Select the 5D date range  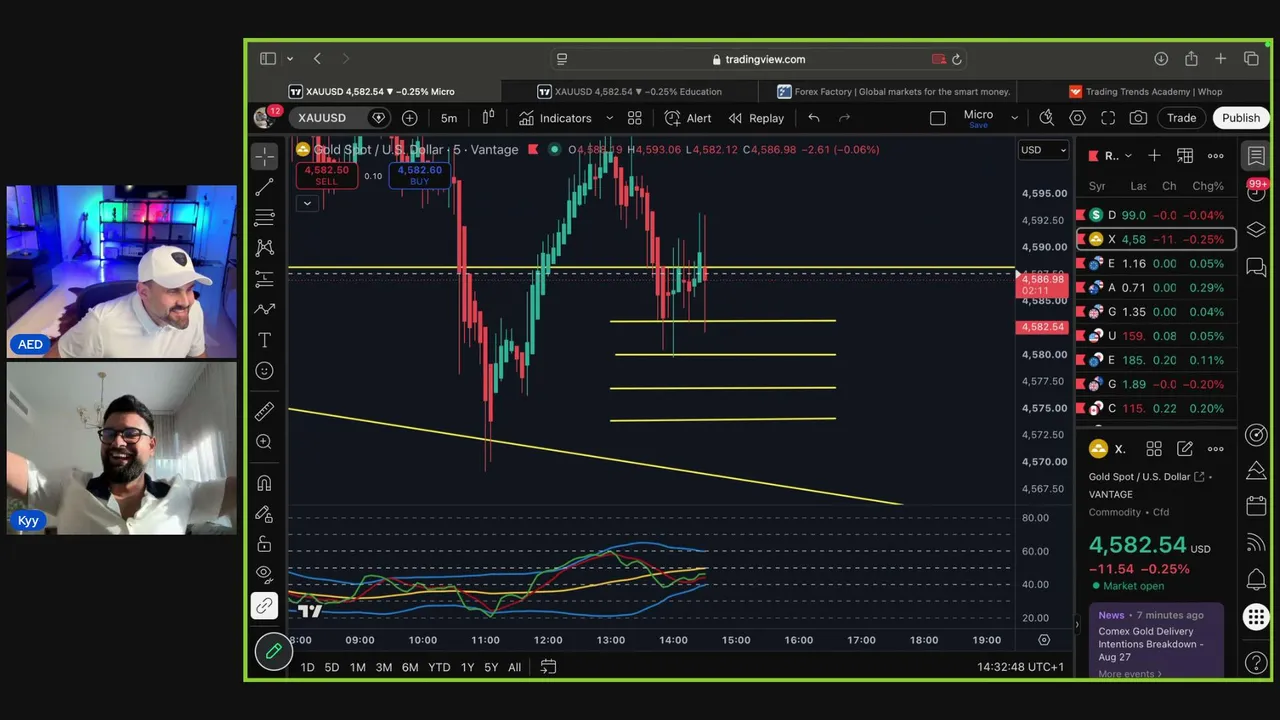(332, 667)
